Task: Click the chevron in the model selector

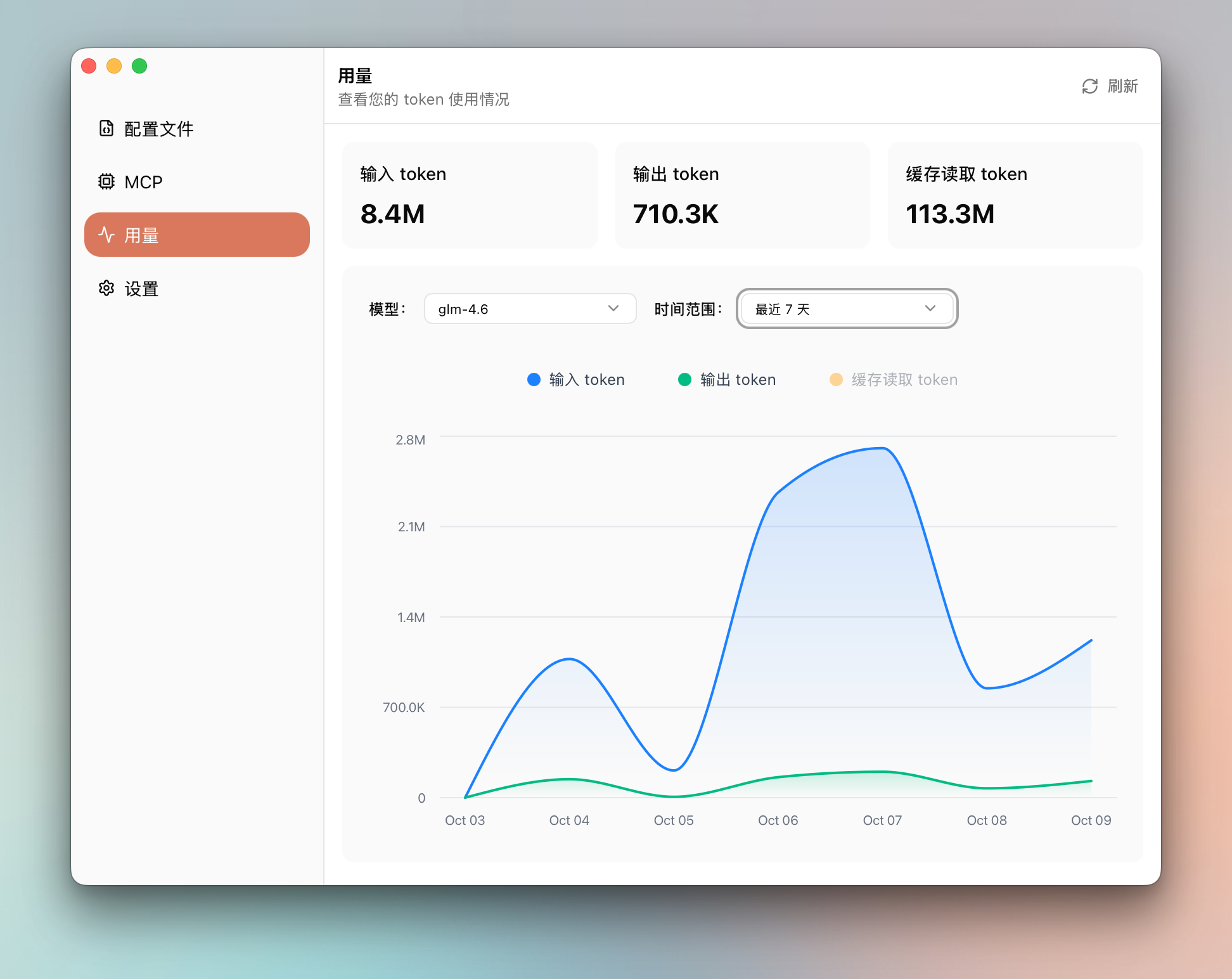Action: pyautogui.click(x=613, y=309)
